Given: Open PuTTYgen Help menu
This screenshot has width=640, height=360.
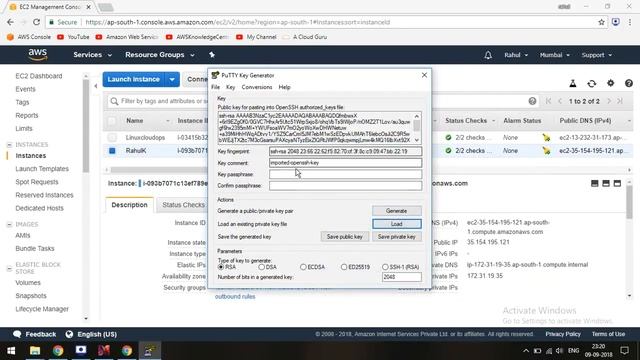Looking at the screenshot, I should point(284,87).
